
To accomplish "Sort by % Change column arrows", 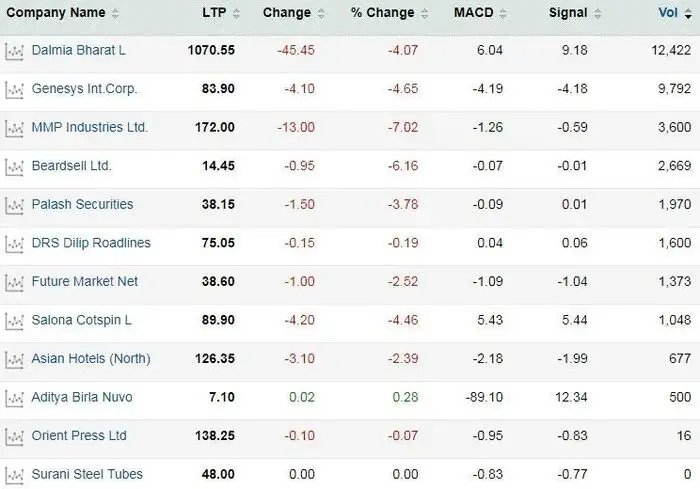I will coord(424,14).
